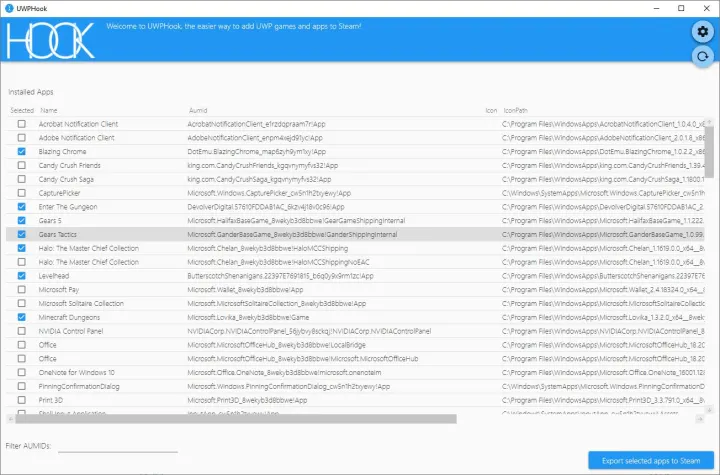Click the vertical scrollbar down arrow

[709, 410]
